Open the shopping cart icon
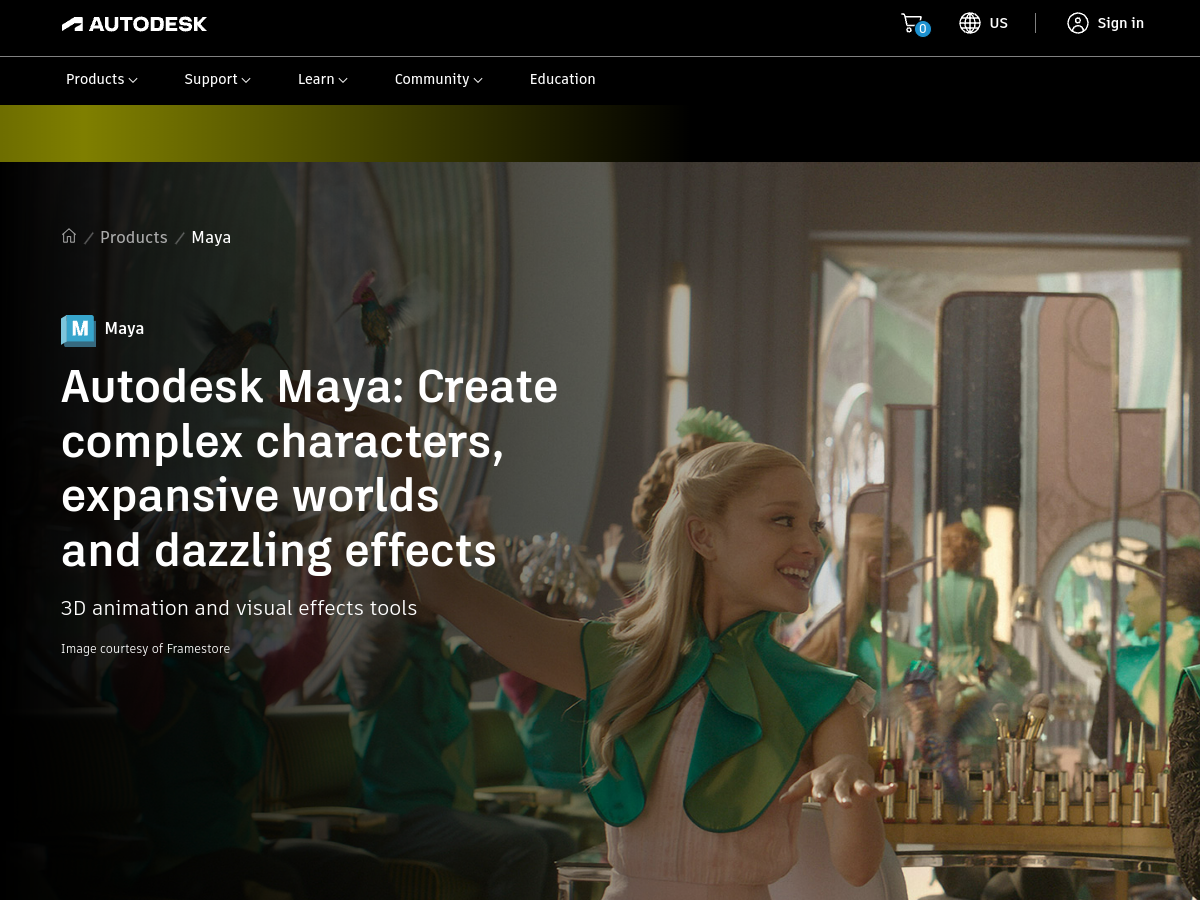Image resolution: width=1200 pixels, height=900 pixels. click(911, 22)
